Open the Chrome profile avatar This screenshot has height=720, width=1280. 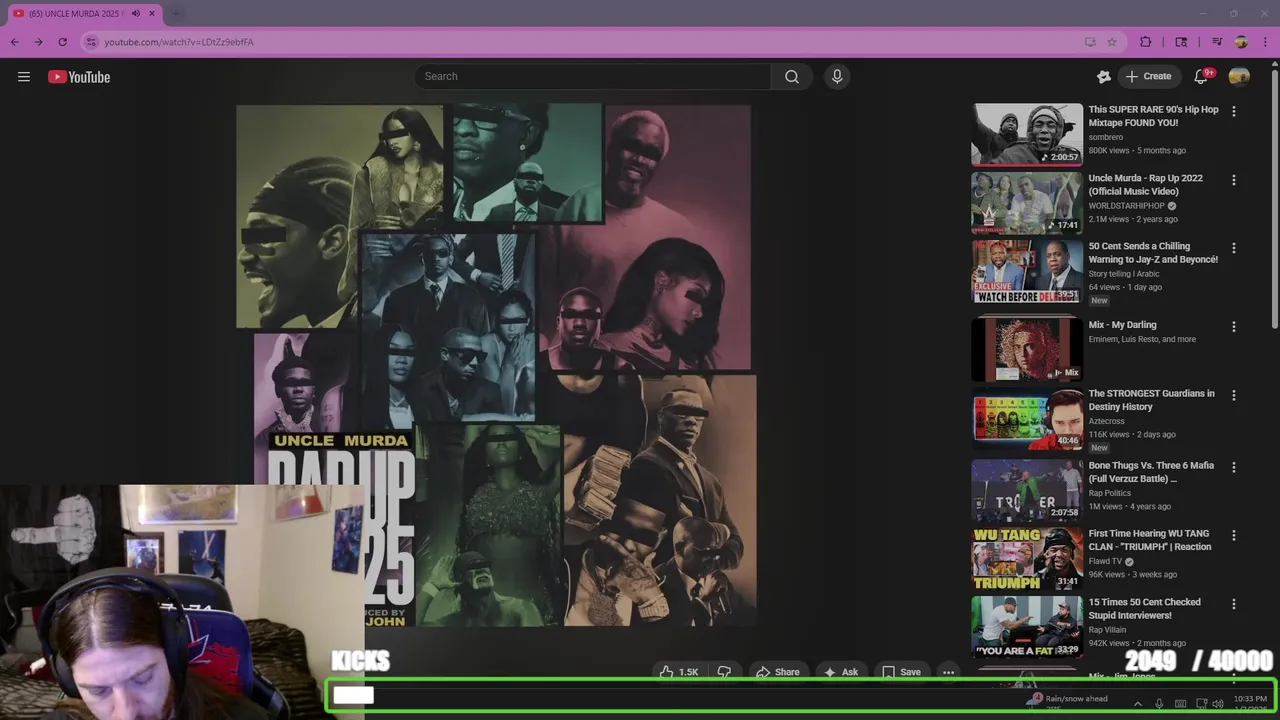click(x=1241, y=42)
